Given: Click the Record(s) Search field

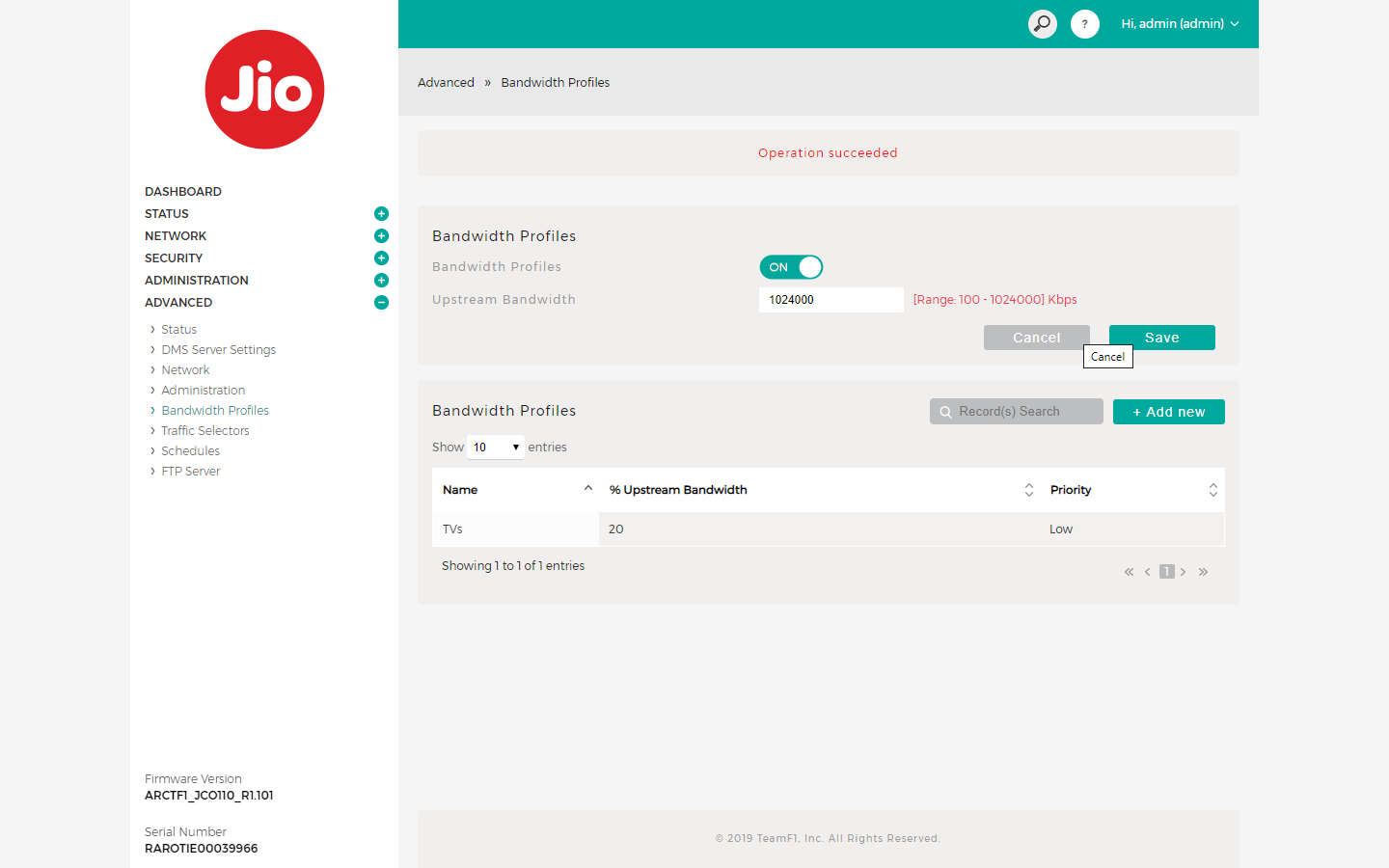Looking at the screenshot, I should pos(1017,412).
